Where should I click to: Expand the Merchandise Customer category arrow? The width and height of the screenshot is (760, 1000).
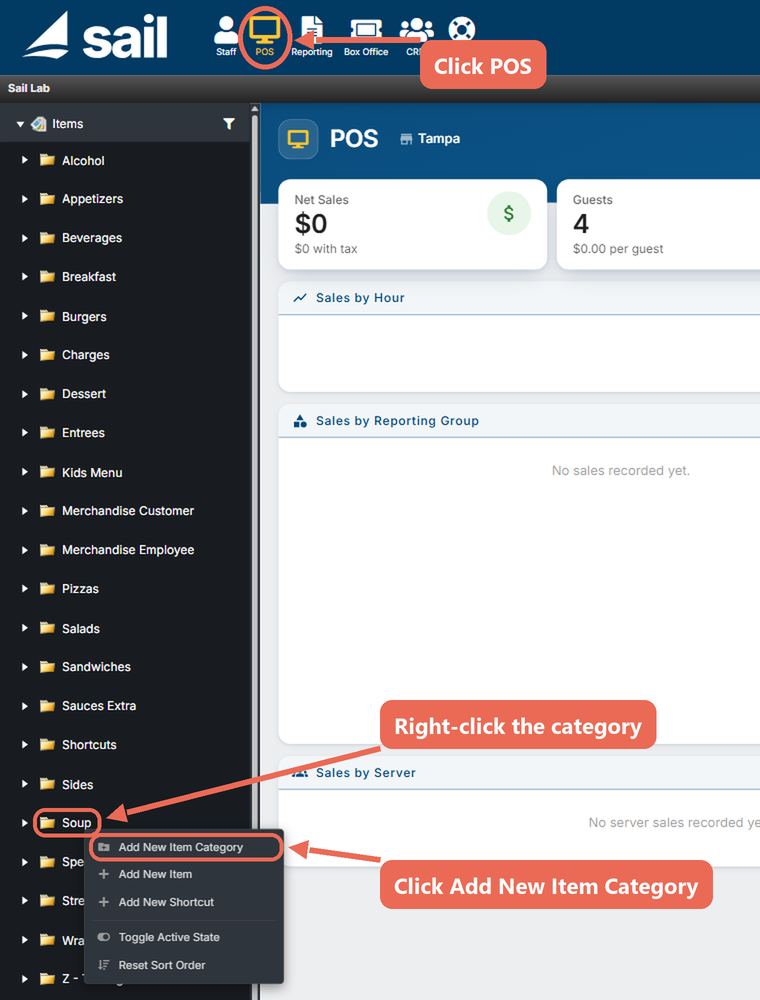coord(25,511)
